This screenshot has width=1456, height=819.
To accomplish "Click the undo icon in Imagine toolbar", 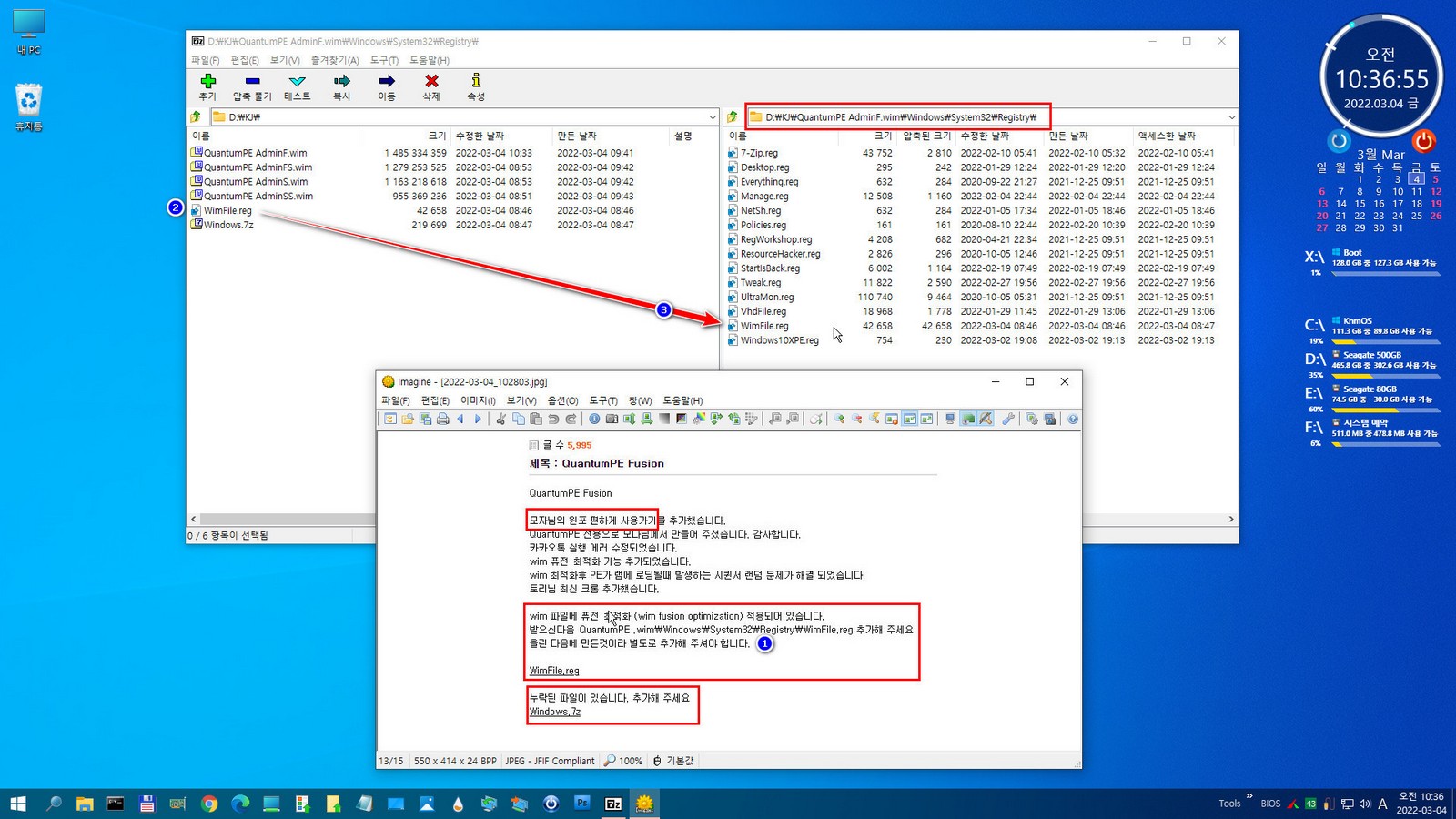I will click(553, 419).
